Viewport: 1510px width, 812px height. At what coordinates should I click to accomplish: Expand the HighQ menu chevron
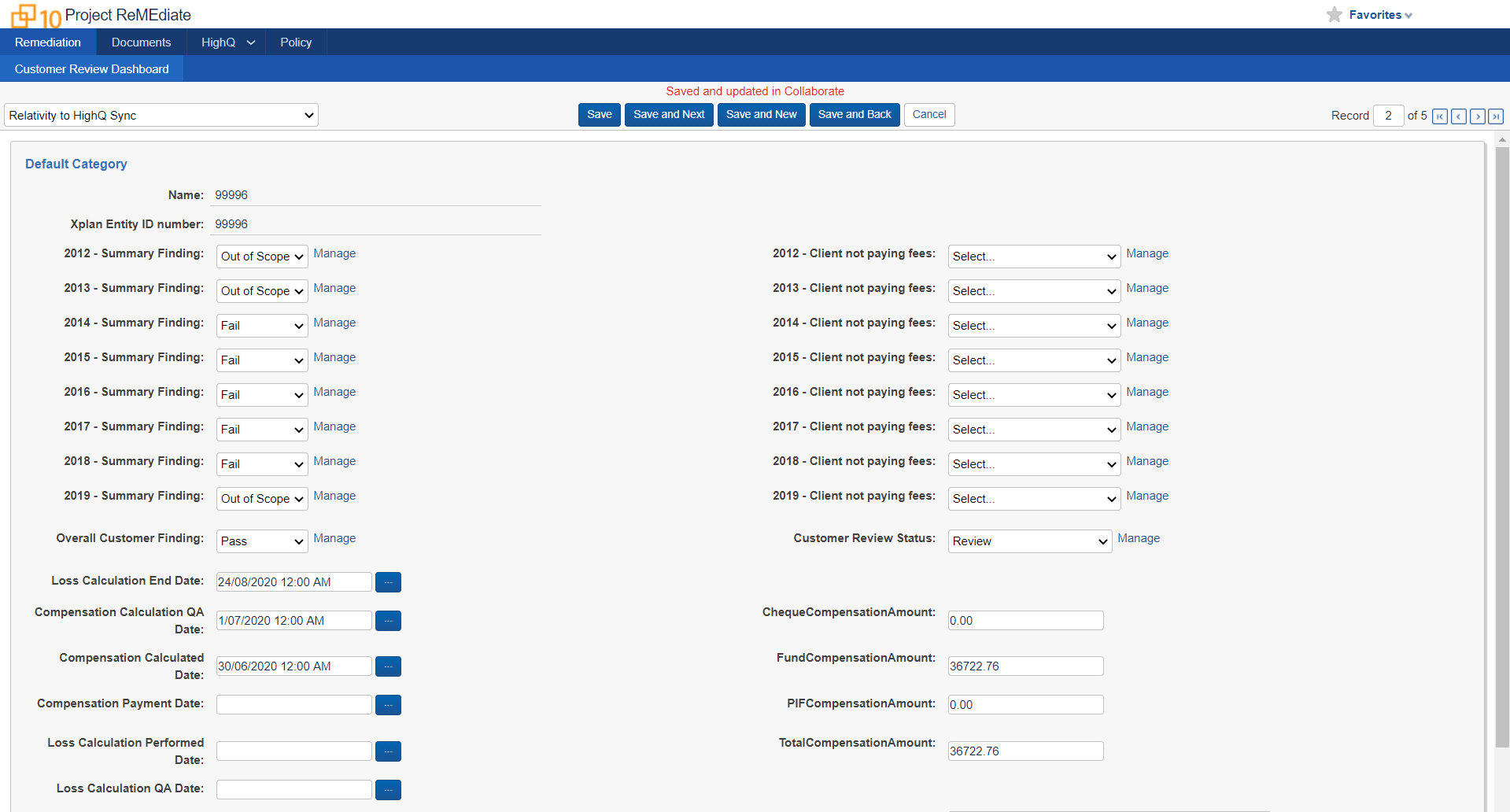pyautogui.click(x=250, y=42)
